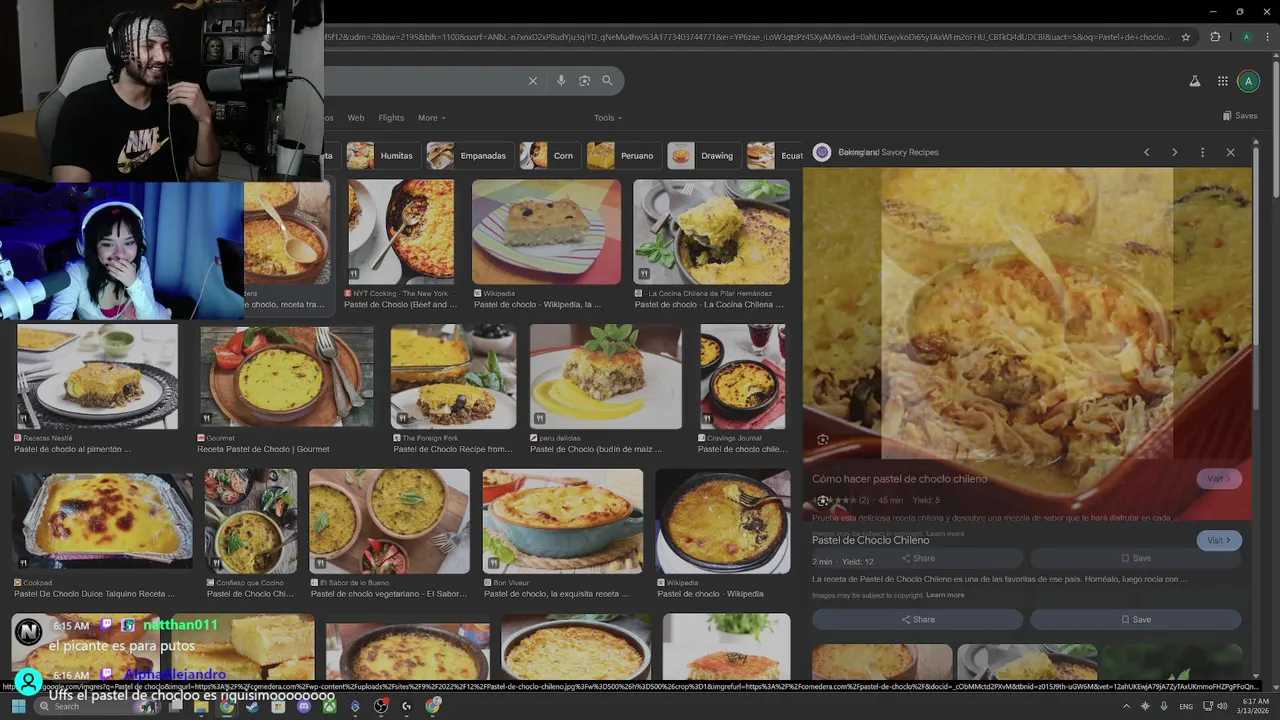Submit search using magnifier icon
This screenshot has width=1280, height=720.
[607, 81]
